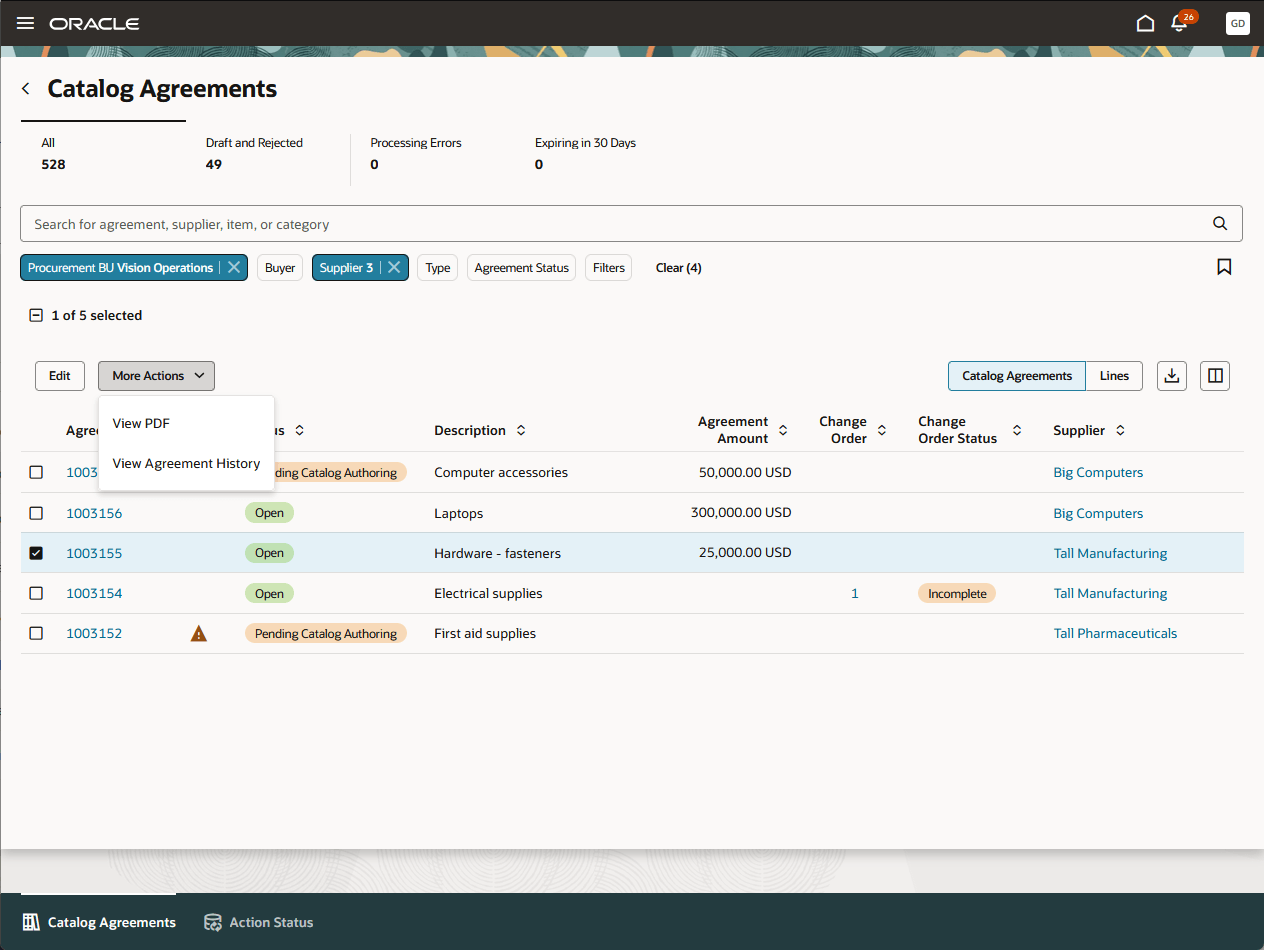Check the checkbox for agreement 1003156

[36, 513]
